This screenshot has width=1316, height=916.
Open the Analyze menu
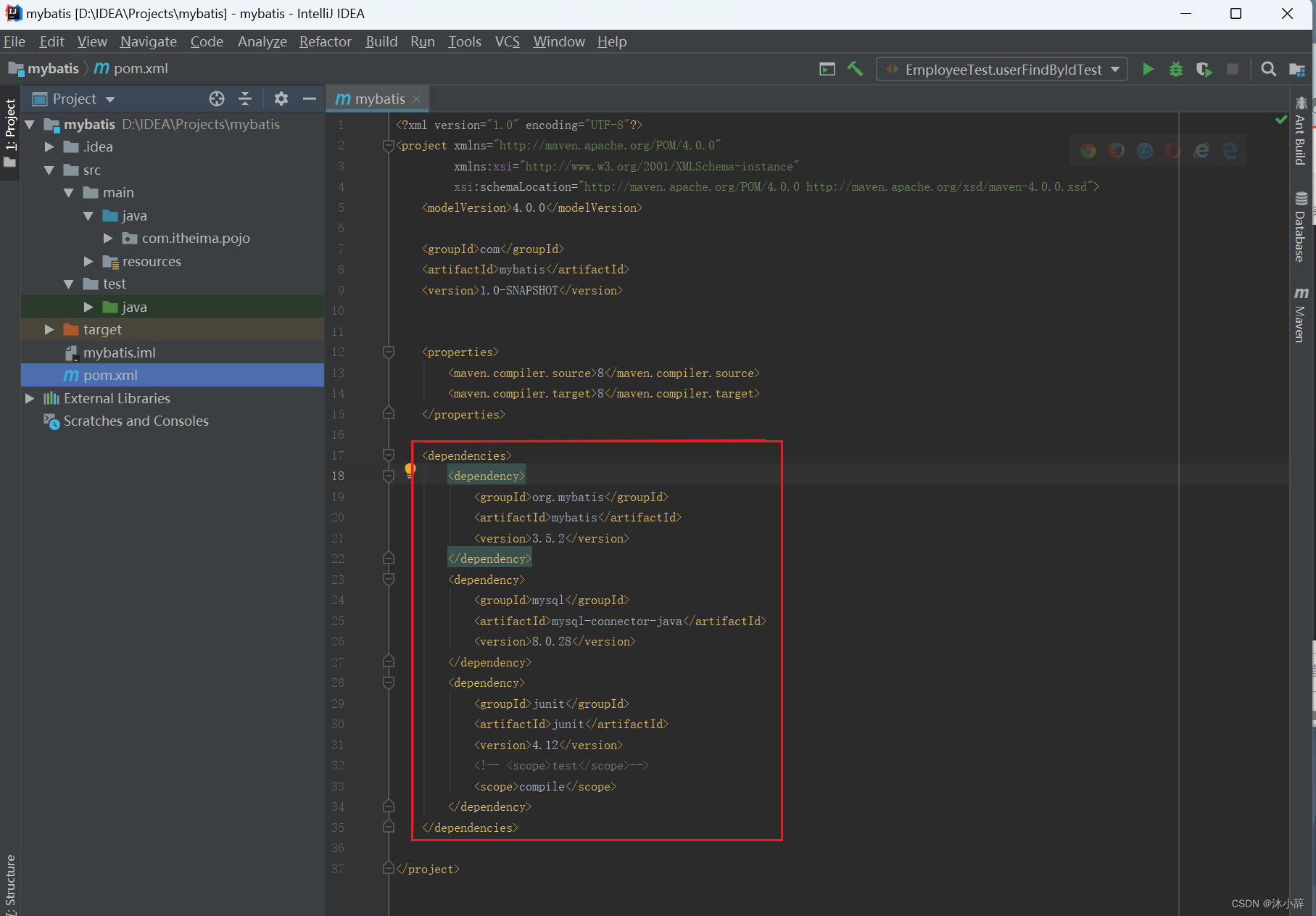click(262, 41)
